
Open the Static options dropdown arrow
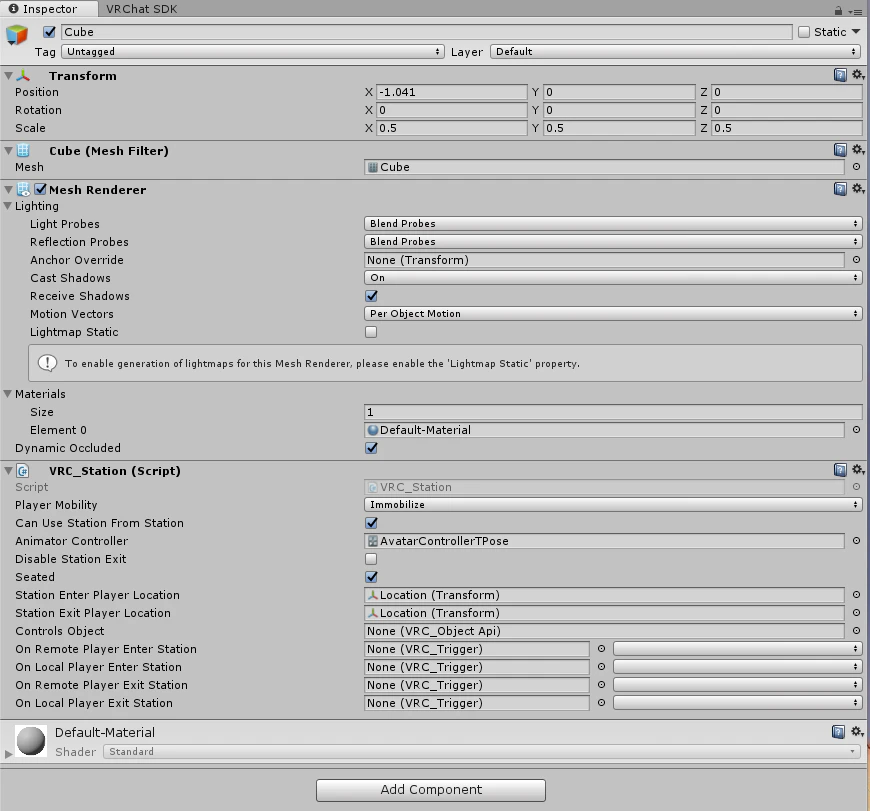(856, 32)
